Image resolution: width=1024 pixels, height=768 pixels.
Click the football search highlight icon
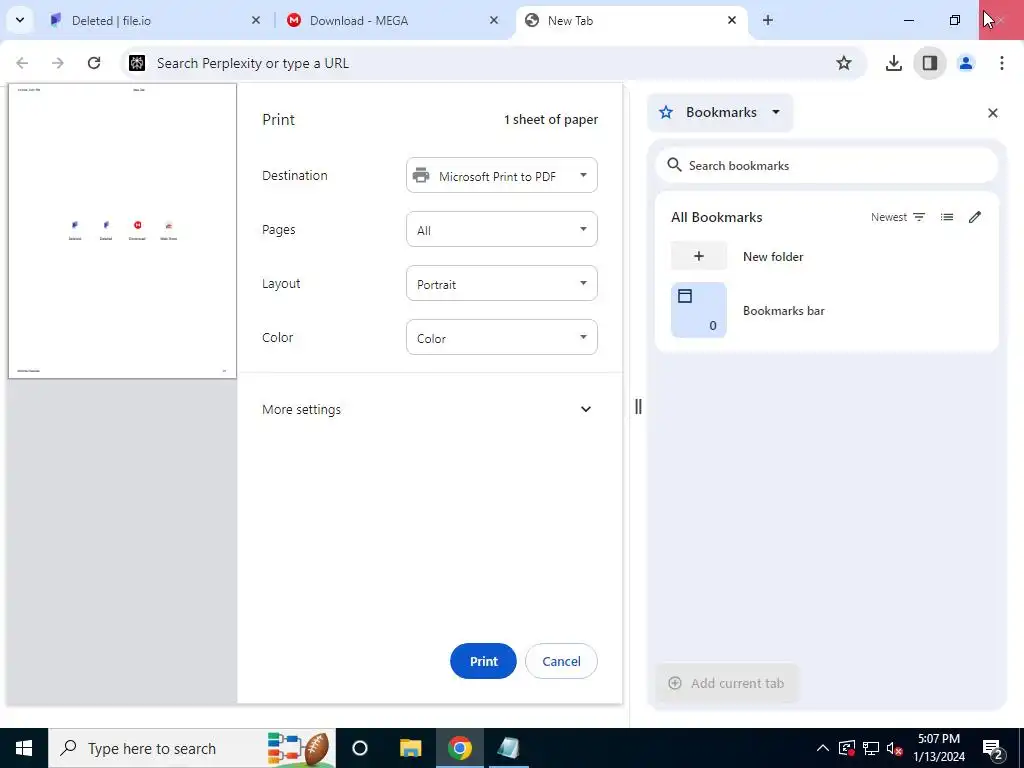coord(299,748)
